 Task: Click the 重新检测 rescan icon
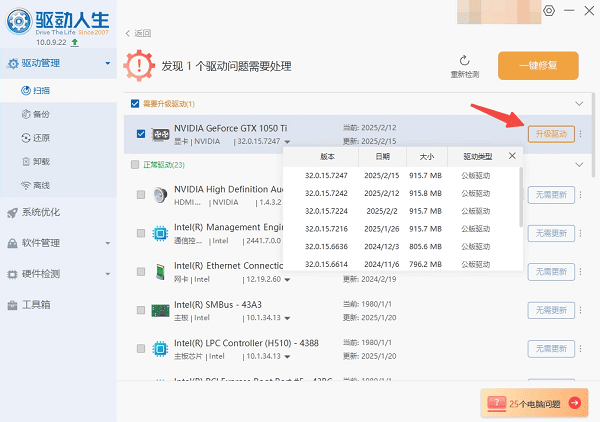pyautogui.click(x=464, y=60)
